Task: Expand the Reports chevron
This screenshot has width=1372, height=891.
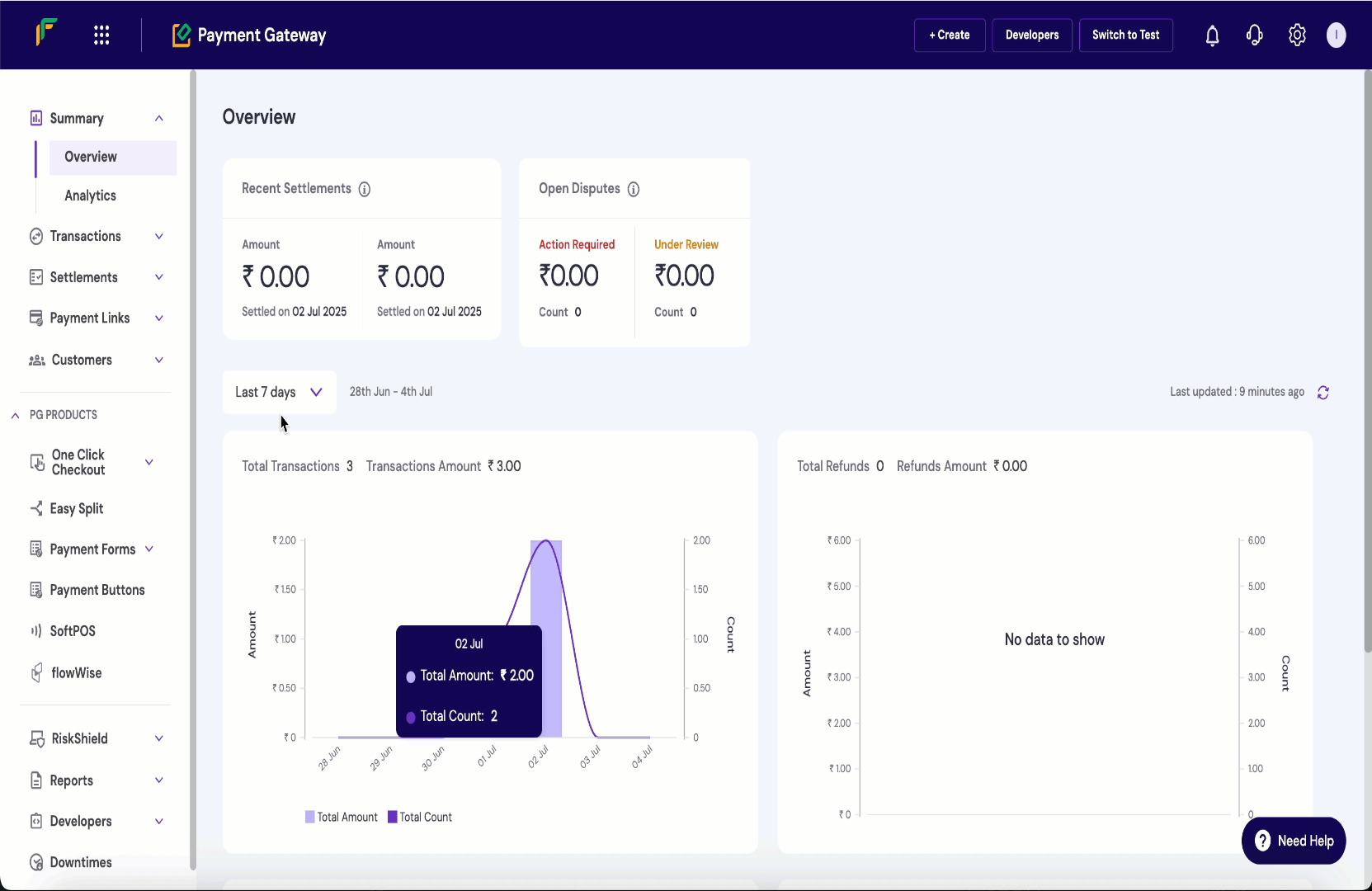Action: pyautogui.click(x=158, y=780)
